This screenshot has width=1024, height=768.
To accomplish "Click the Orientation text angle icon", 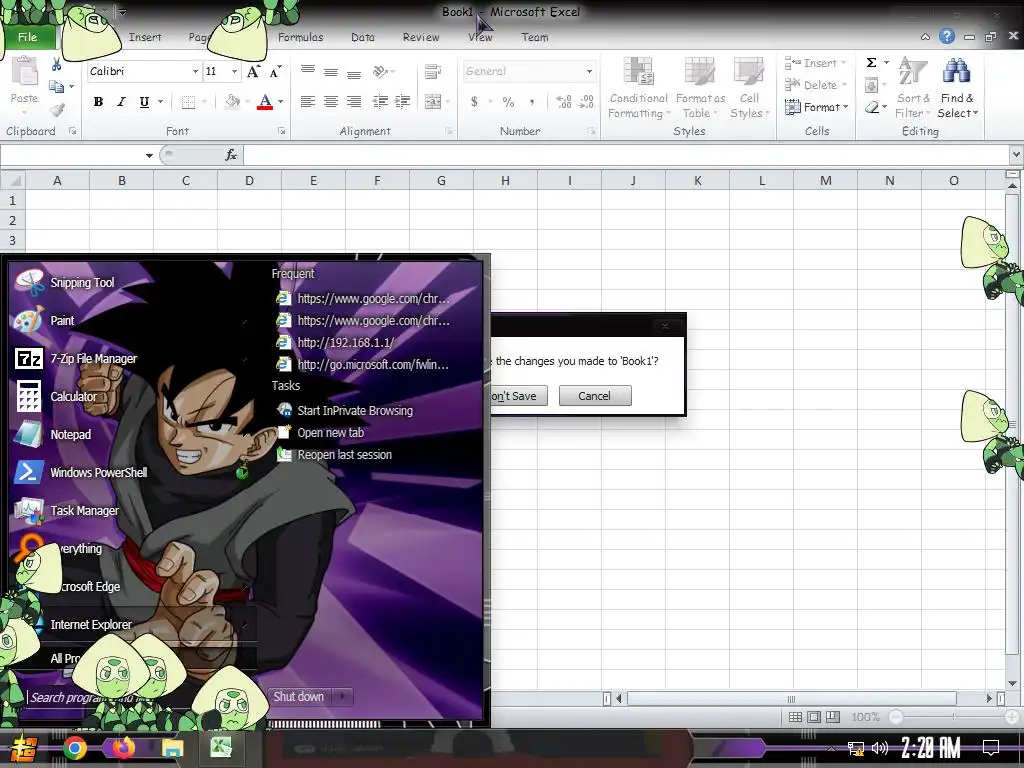I will pos(380,71).
